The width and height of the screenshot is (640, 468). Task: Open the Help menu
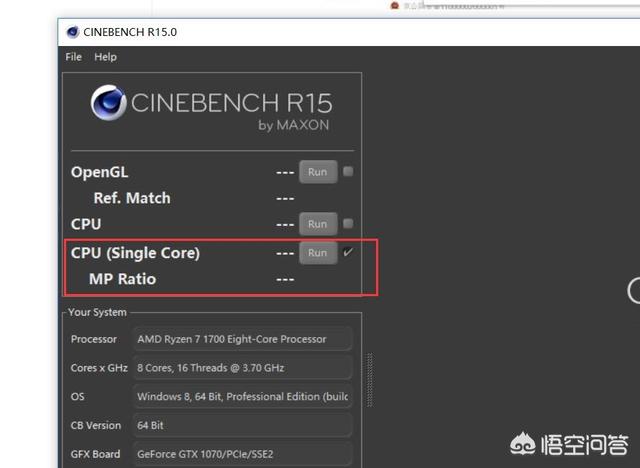tap(105, 57)
